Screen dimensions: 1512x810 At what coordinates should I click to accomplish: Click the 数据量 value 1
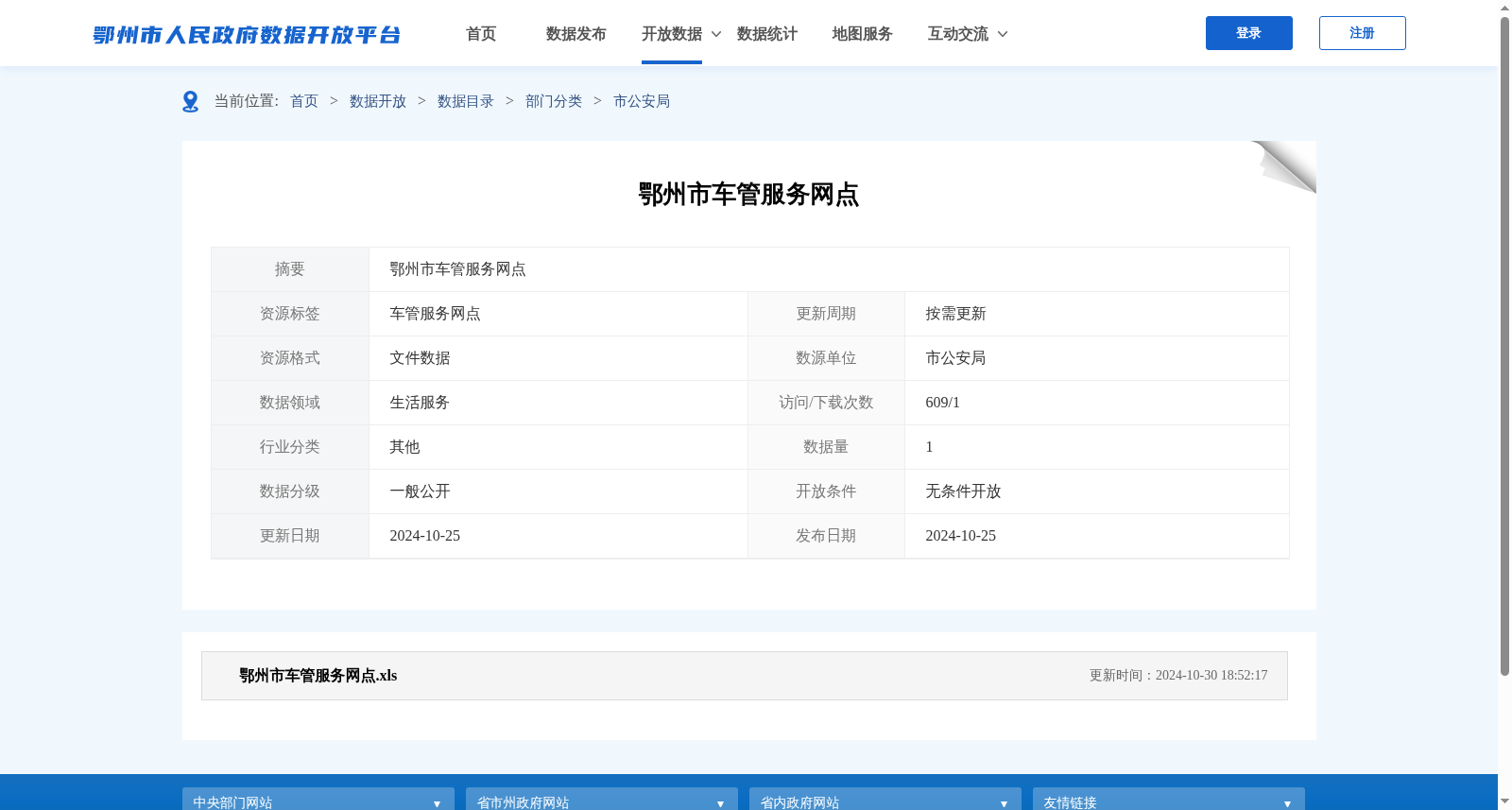[x=929, y=447]
